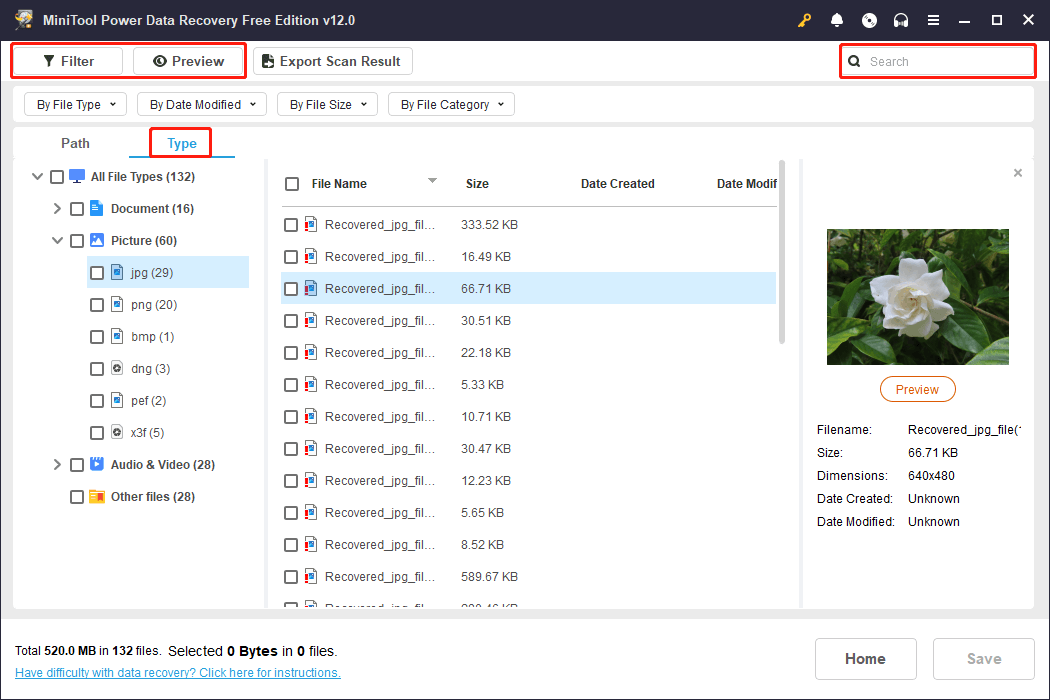Open the By File Size dropdown
Image resolution: width=1050 pixels, height=700 pixels.
[327, 104]
